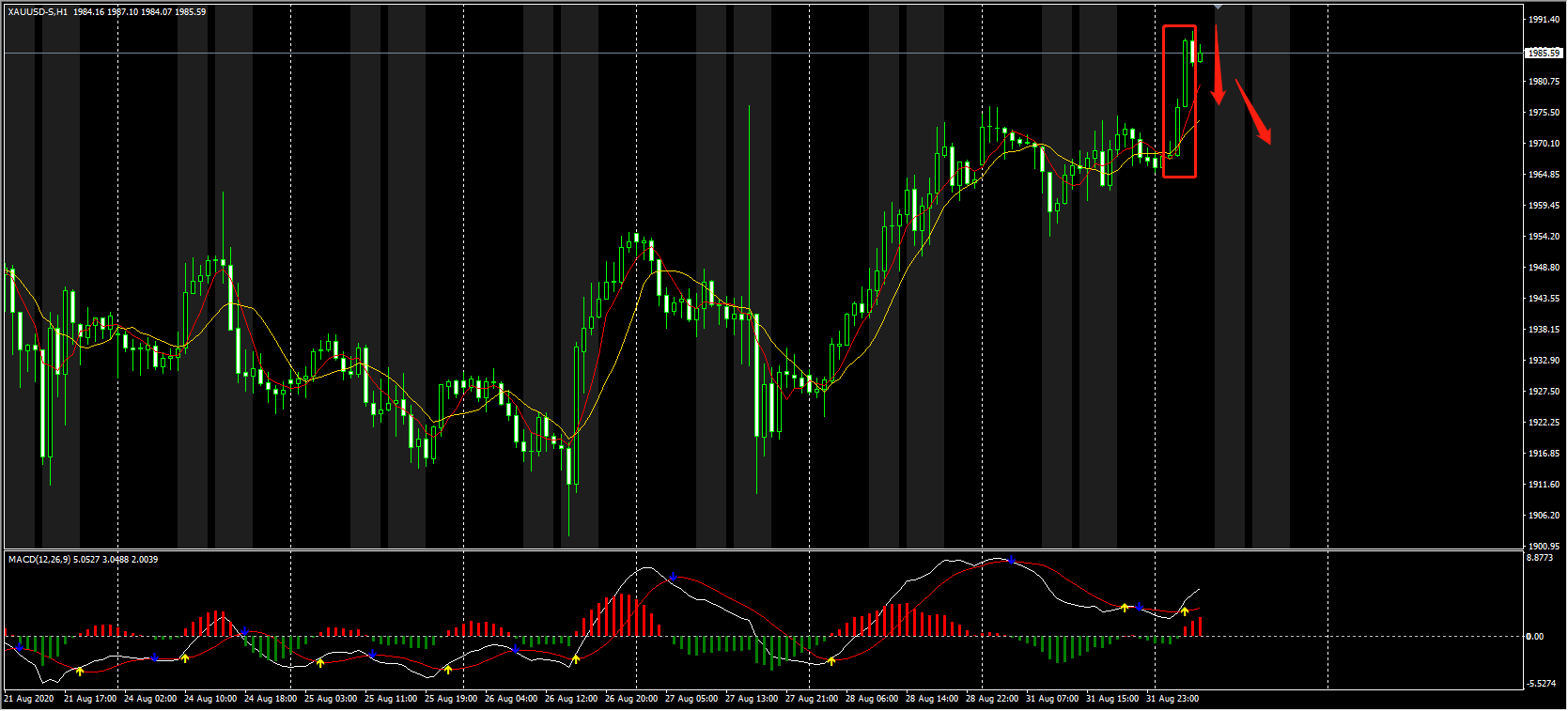The image size is (1568, 711).
Task: Click the 27 Aug 21:00 time label
Action: point(812,699)
